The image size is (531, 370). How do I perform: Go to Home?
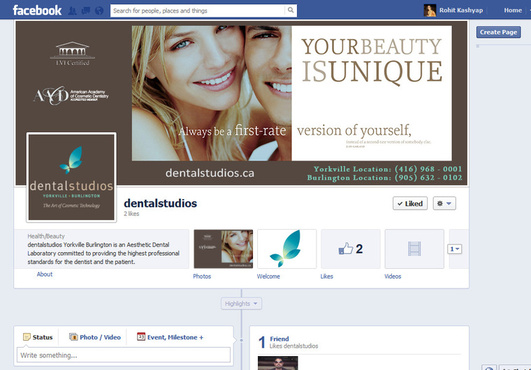(513, 10)
